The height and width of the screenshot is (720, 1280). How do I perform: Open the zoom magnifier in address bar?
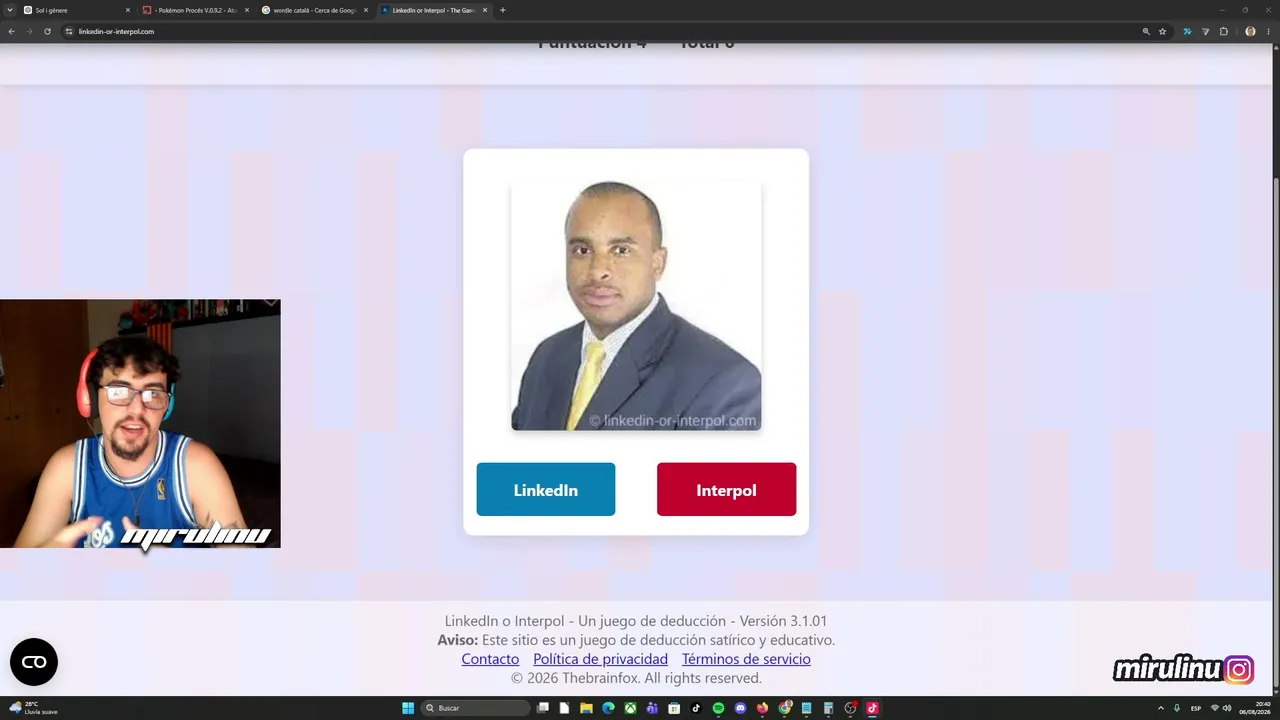(1145, 31)
